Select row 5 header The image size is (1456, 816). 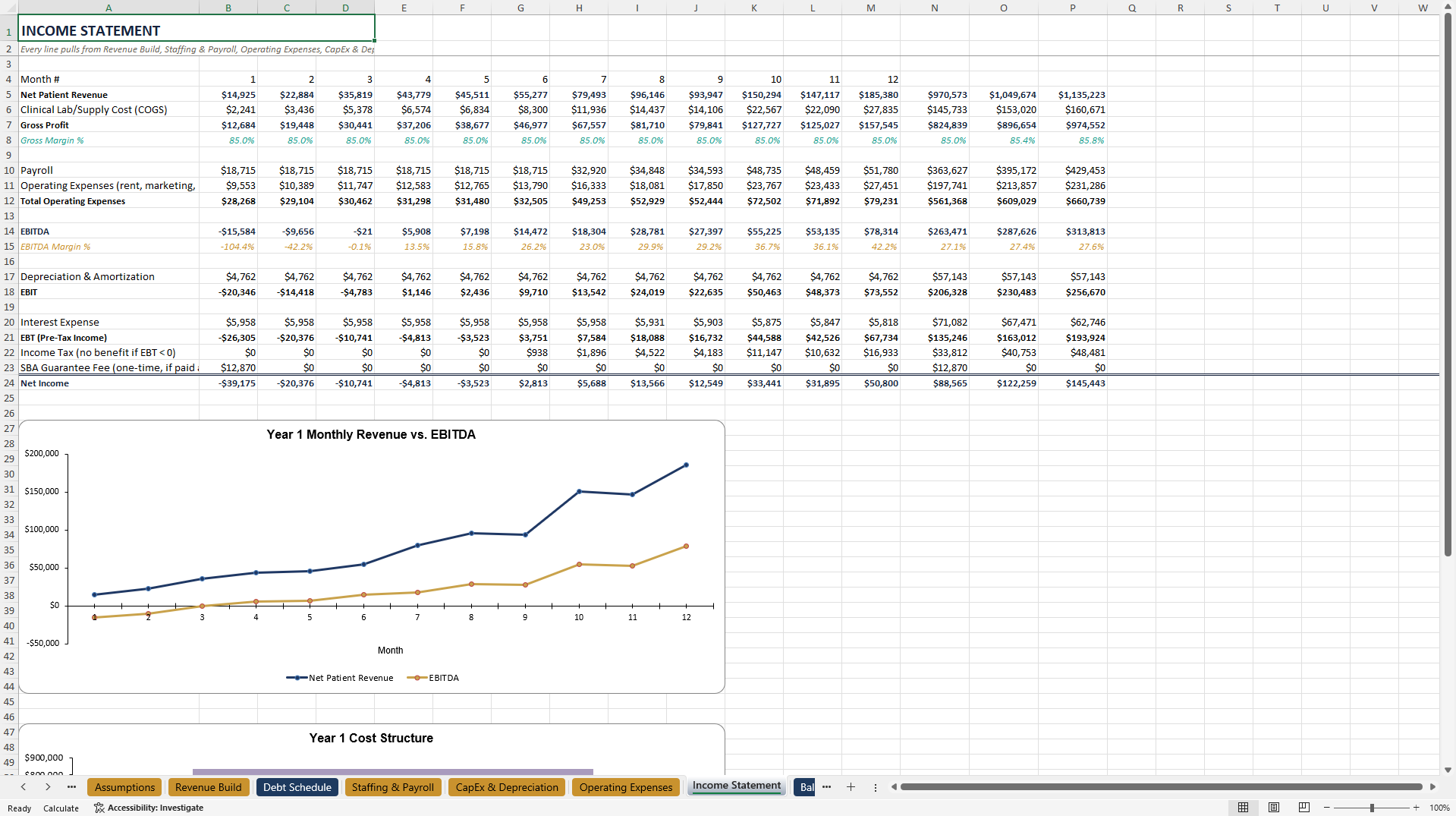9,94
